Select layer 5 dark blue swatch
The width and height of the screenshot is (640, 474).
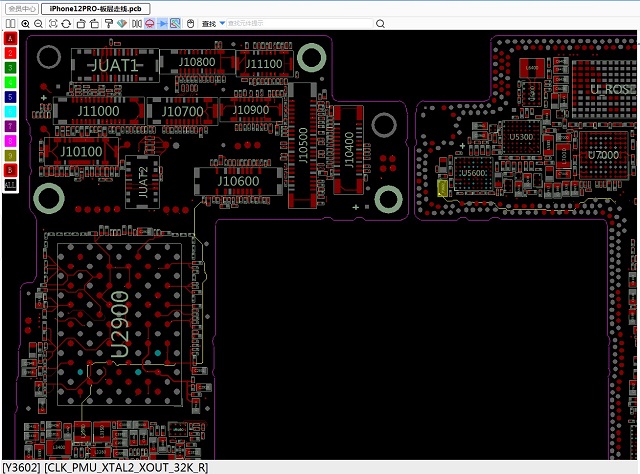click(10, 97)
